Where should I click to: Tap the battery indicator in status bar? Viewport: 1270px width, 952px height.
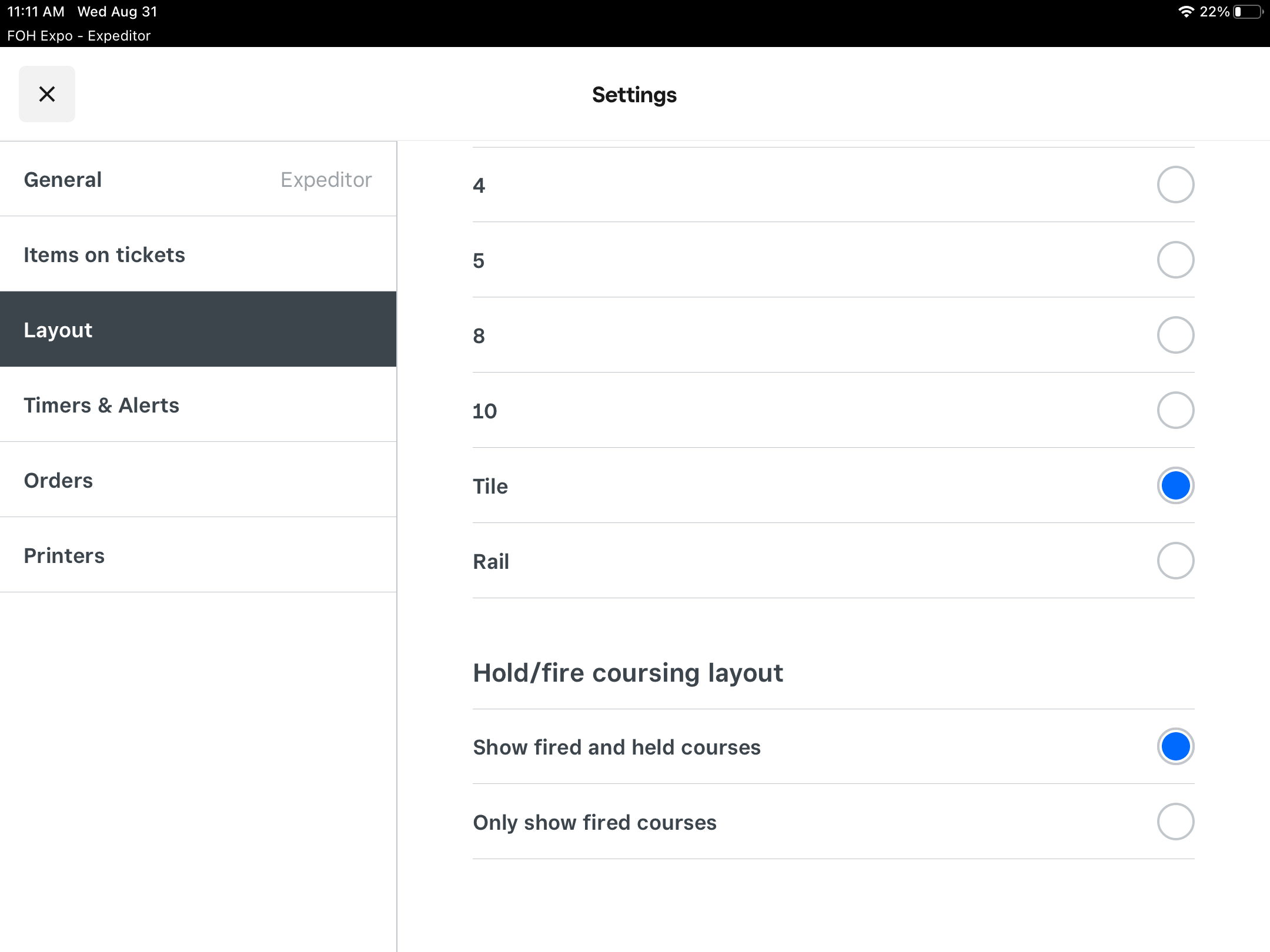pos(1248,12)
